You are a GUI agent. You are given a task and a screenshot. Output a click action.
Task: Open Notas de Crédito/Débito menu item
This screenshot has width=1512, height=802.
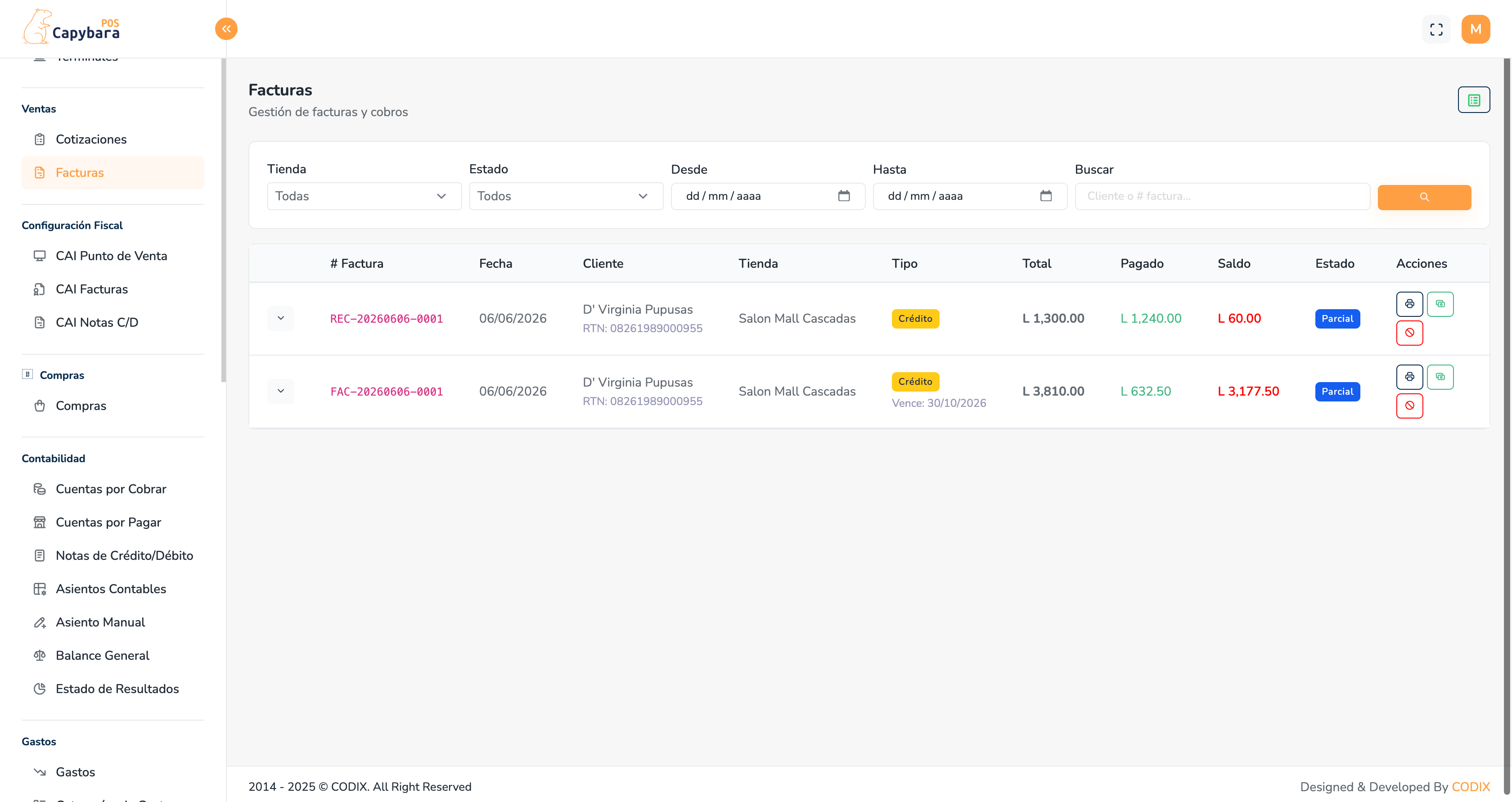(x=112, y=555)
